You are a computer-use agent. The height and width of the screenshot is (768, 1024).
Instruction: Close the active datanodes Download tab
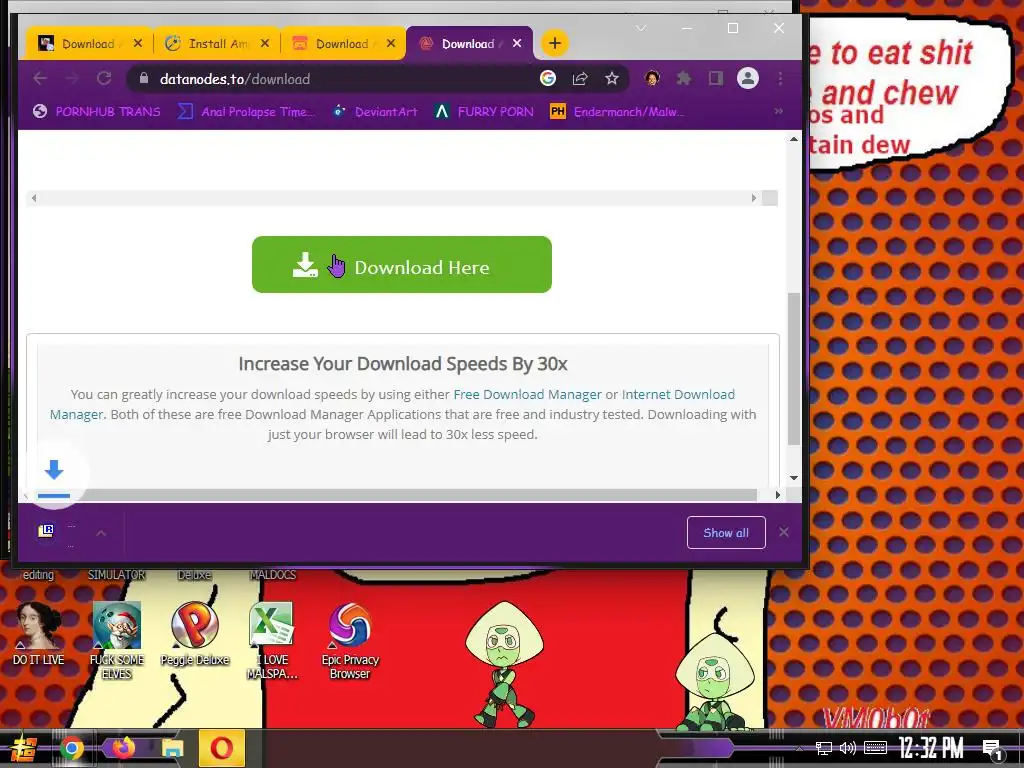[517, 44]
